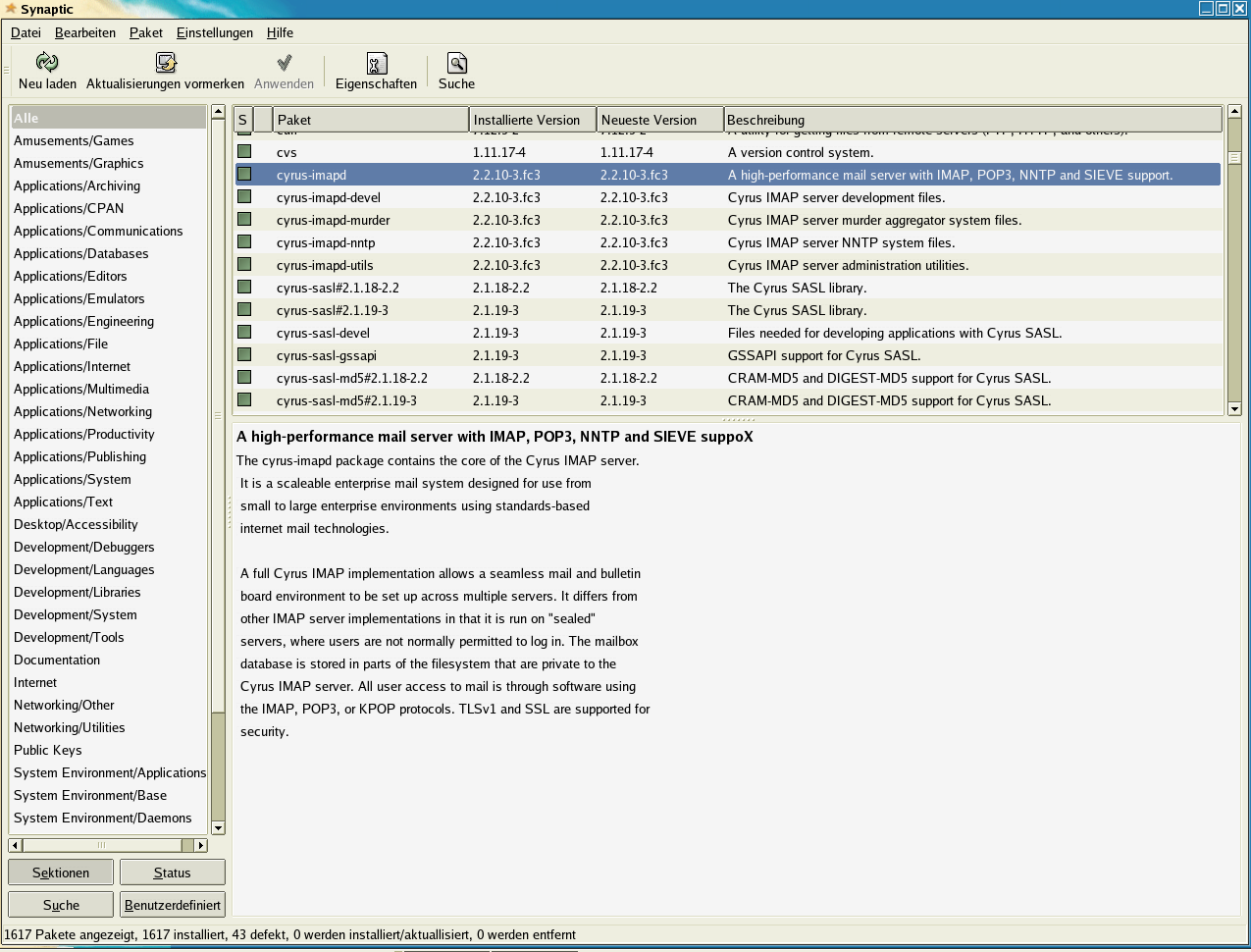Select Applications/Multimedia section

click(109, 389)
